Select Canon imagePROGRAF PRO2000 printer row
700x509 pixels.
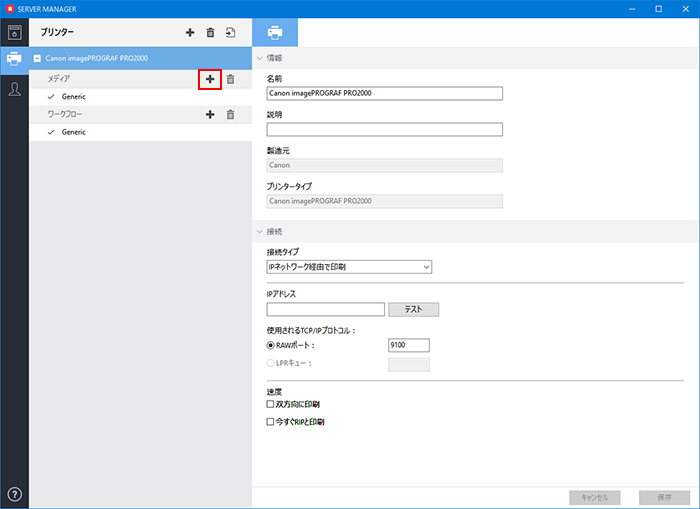140,58
